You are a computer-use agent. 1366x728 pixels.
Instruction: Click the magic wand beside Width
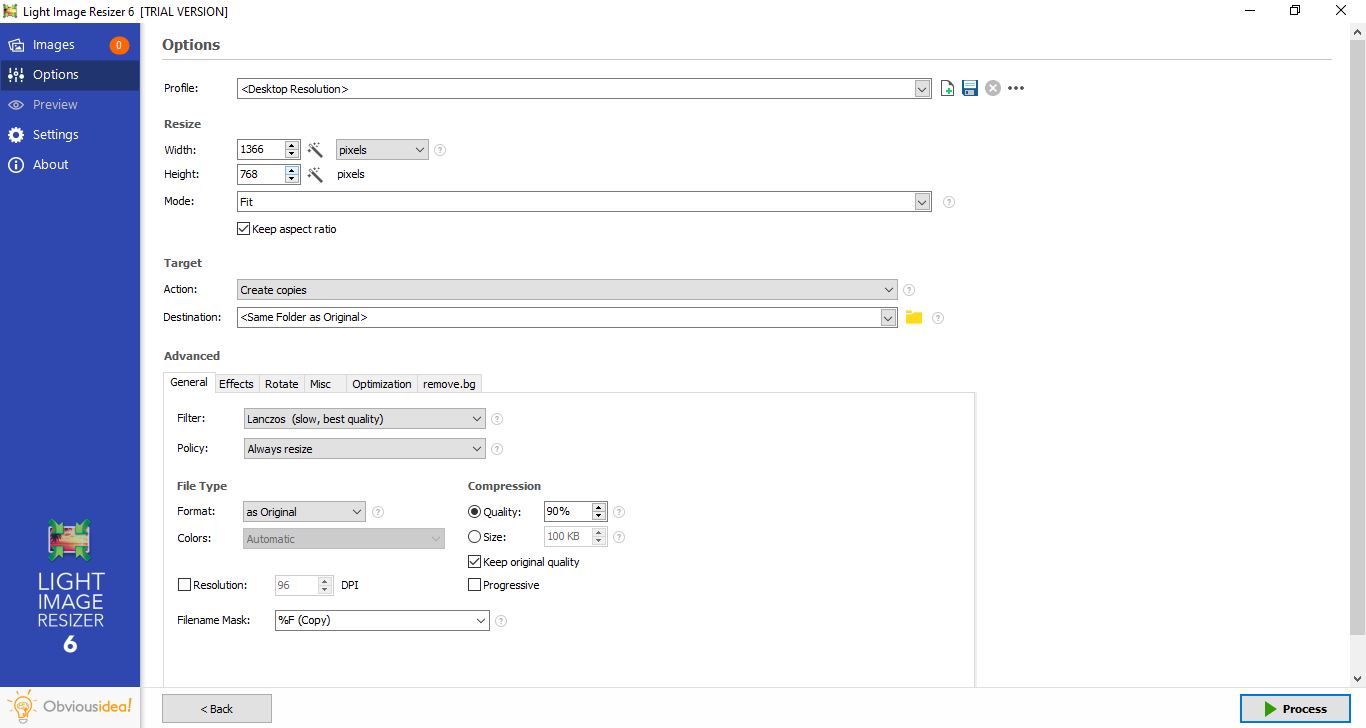pyautogui.click(x=315, y=150)
